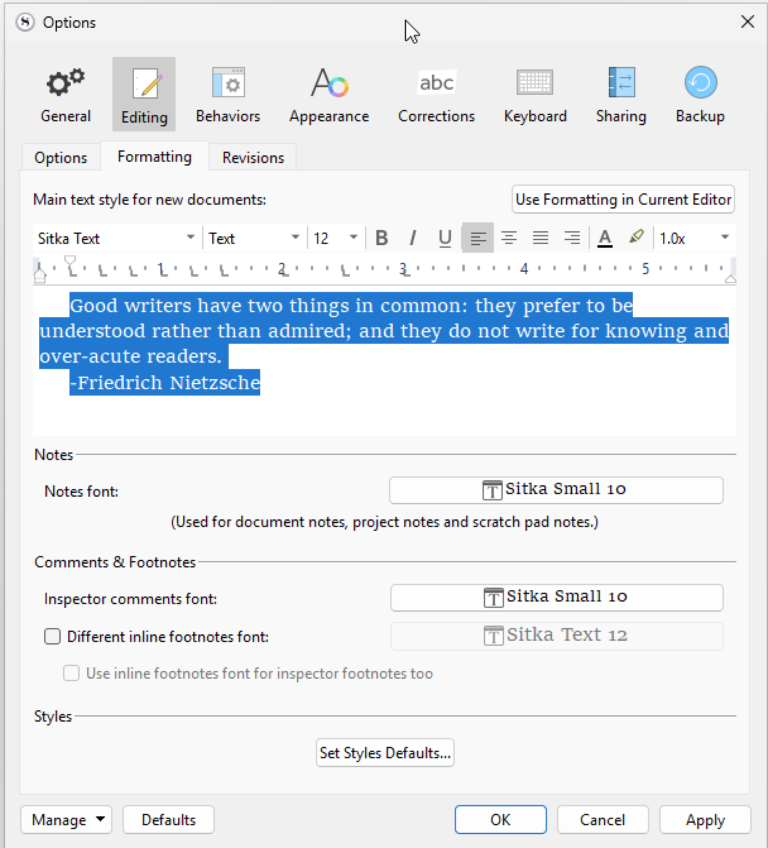Change the Inspector comments font
768x848 pixels.
point(557,598)
